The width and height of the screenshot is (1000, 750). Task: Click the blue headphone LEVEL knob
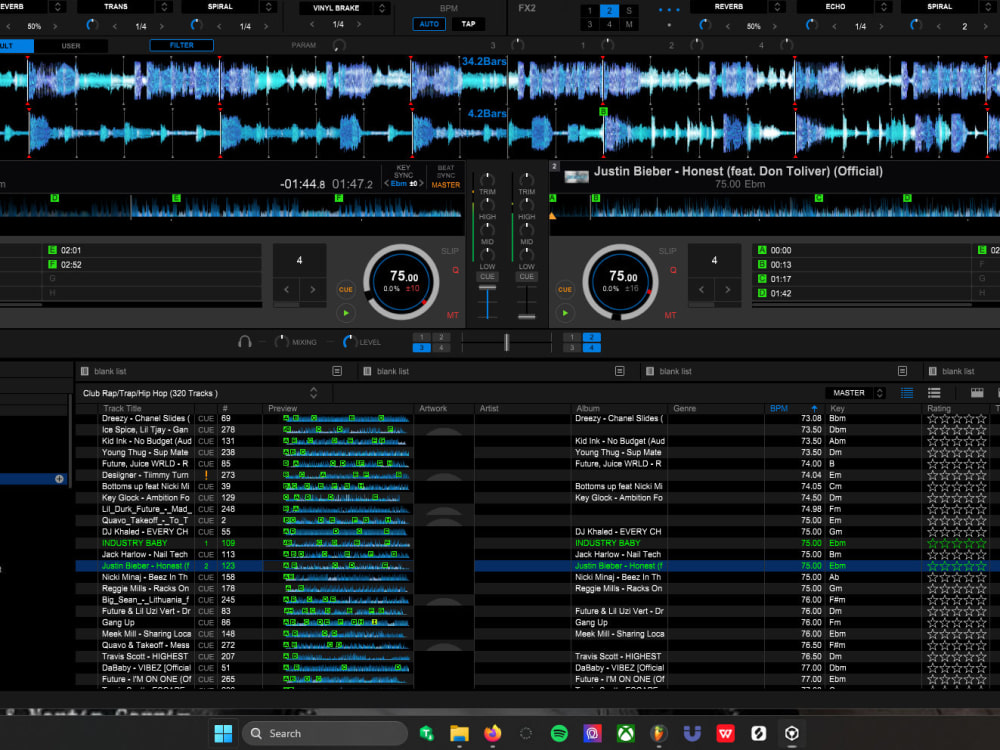(349, 342)
